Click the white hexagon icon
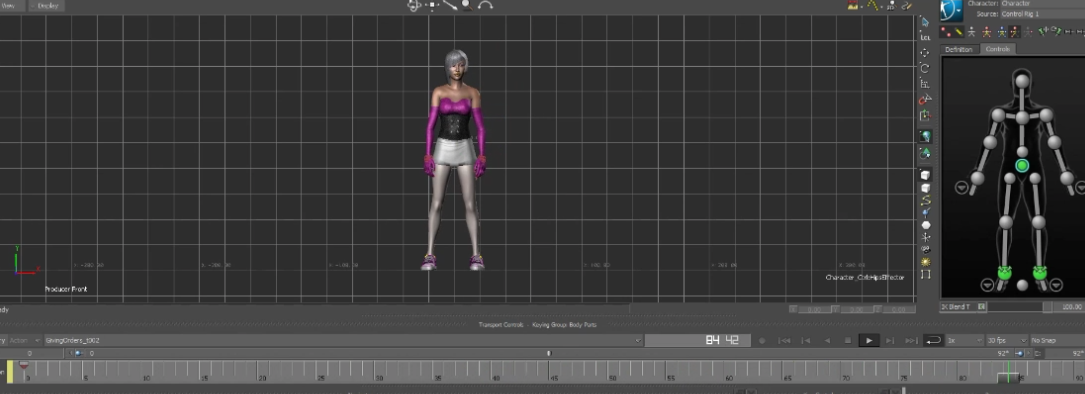Screen dimensions: 1085x394 tap(926, 225)
